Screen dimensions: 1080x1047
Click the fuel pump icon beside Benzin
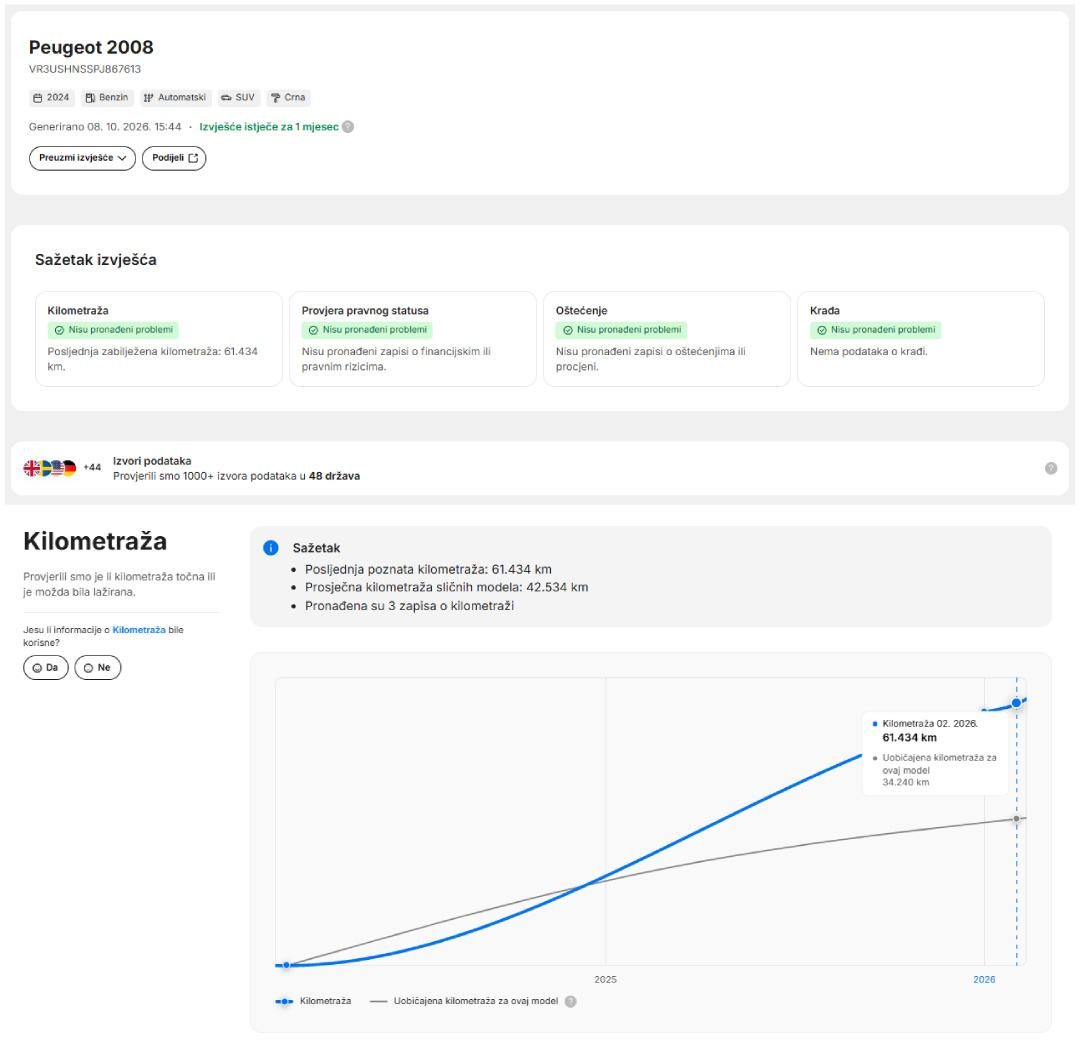click(90, 98)
